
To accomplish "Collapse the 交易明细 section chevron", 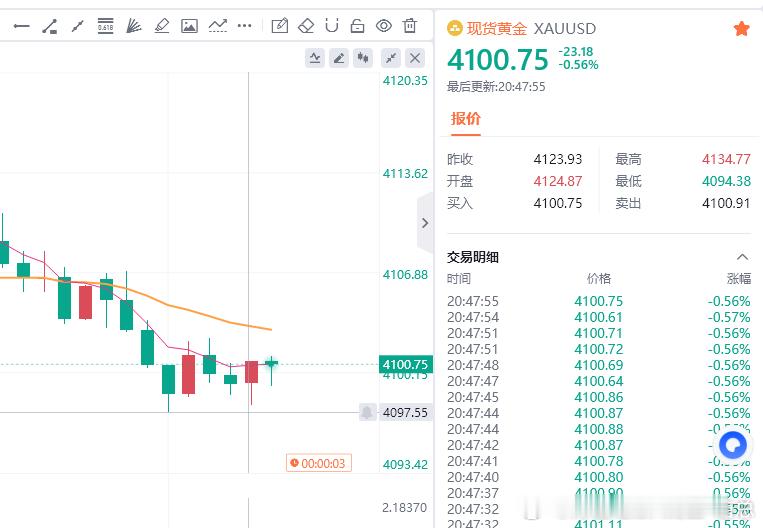I will pyautogui.click(x=742, y=257).
